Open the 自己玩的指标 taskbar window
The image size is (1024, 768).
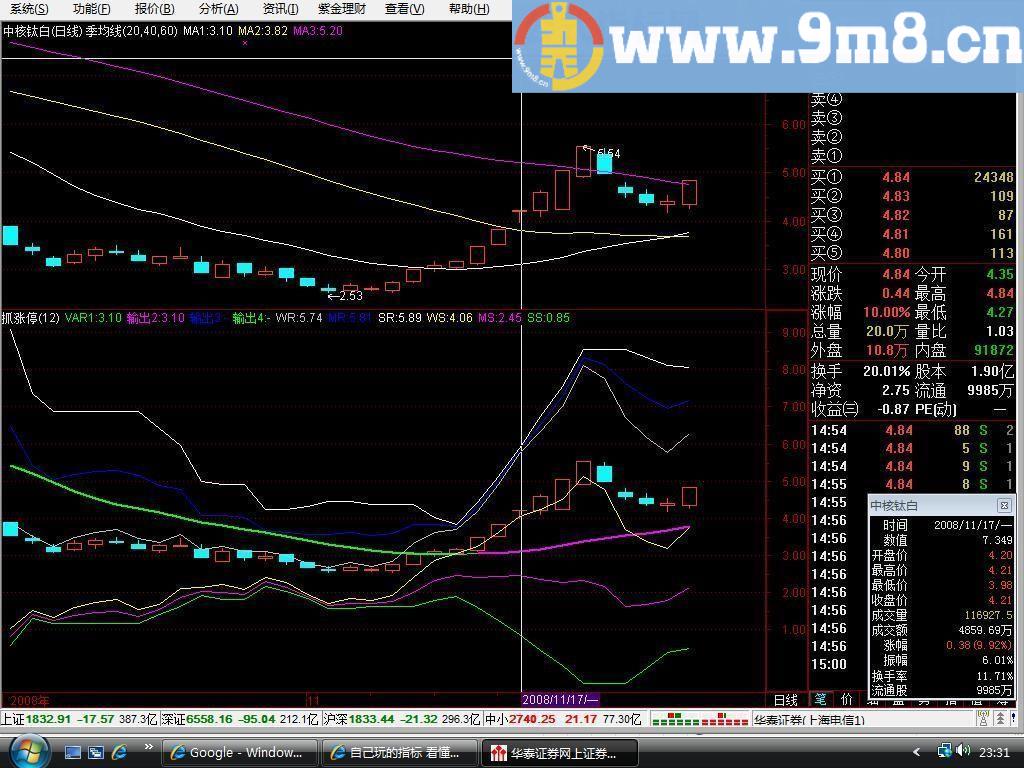click(x=400, y=753)
